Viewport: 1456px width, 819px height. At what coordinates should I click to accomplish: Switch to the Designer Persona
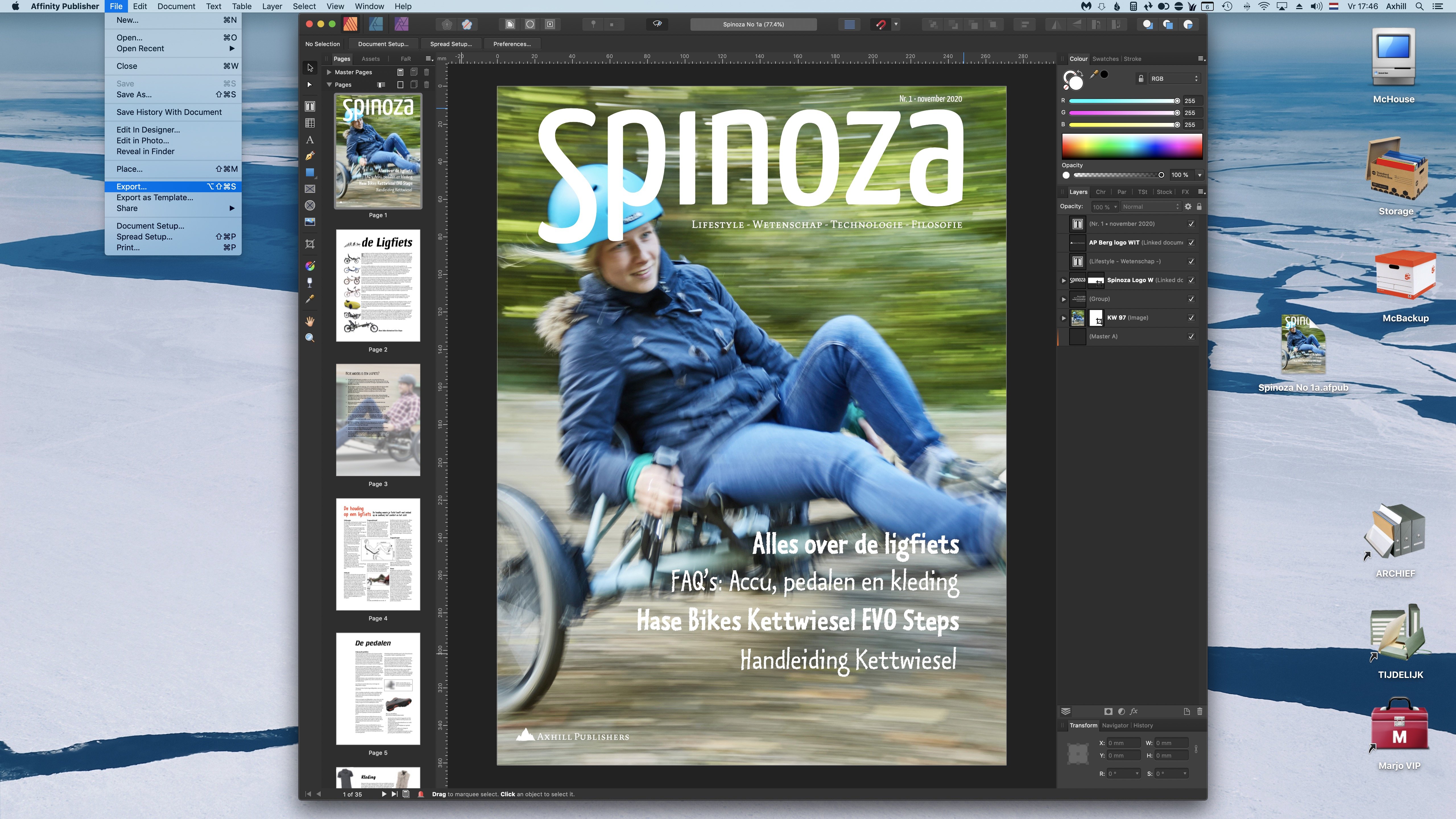[375, 24]
